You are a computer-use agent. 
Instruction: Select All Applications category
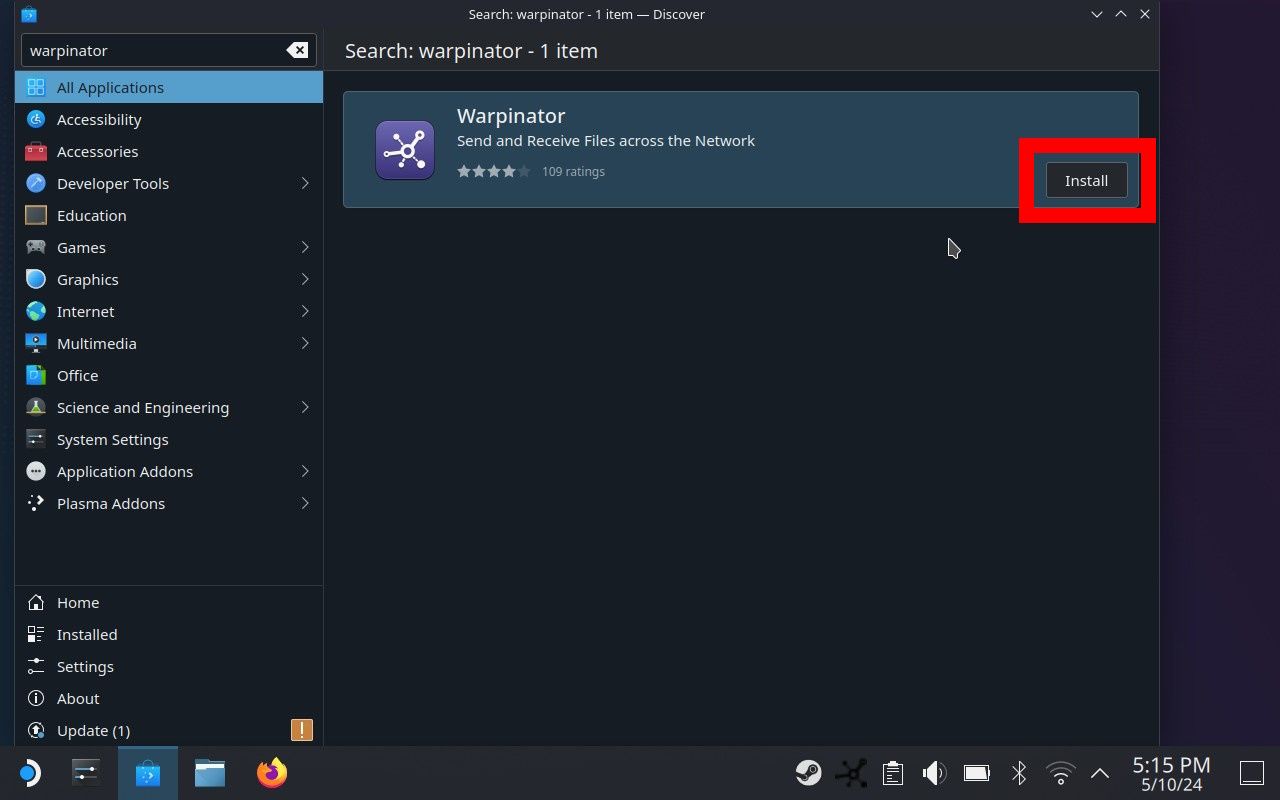pos(169,87)
